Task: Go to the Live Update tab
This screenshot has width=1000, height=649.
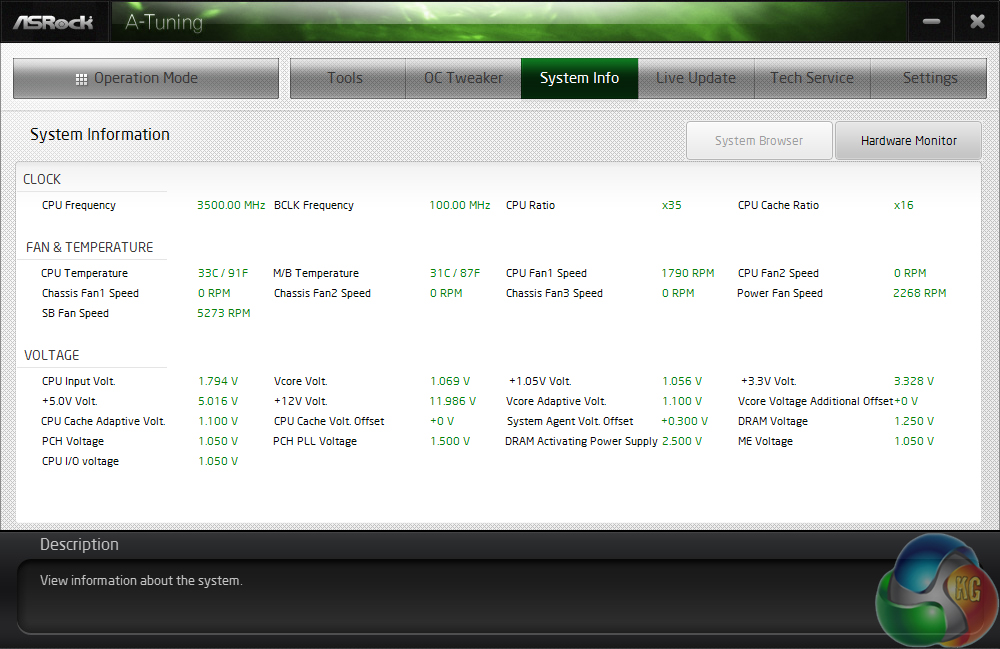Action: [x=696, y=78]
